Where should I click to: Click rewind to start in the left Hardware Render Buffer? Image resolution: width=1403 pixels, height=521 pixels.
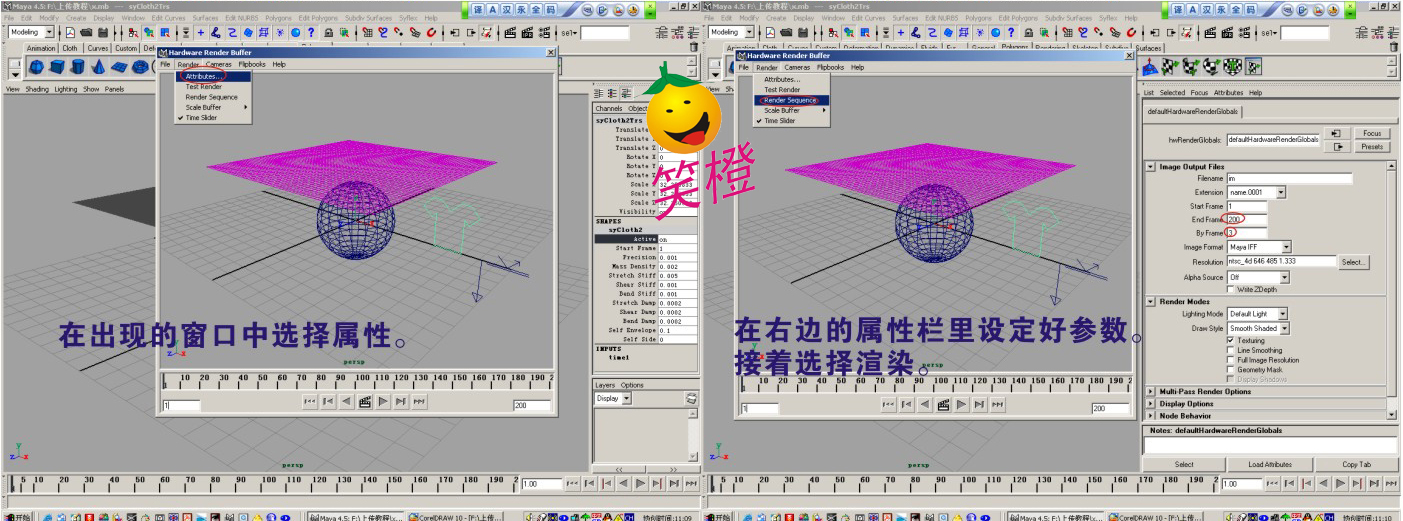click(309, 401)
